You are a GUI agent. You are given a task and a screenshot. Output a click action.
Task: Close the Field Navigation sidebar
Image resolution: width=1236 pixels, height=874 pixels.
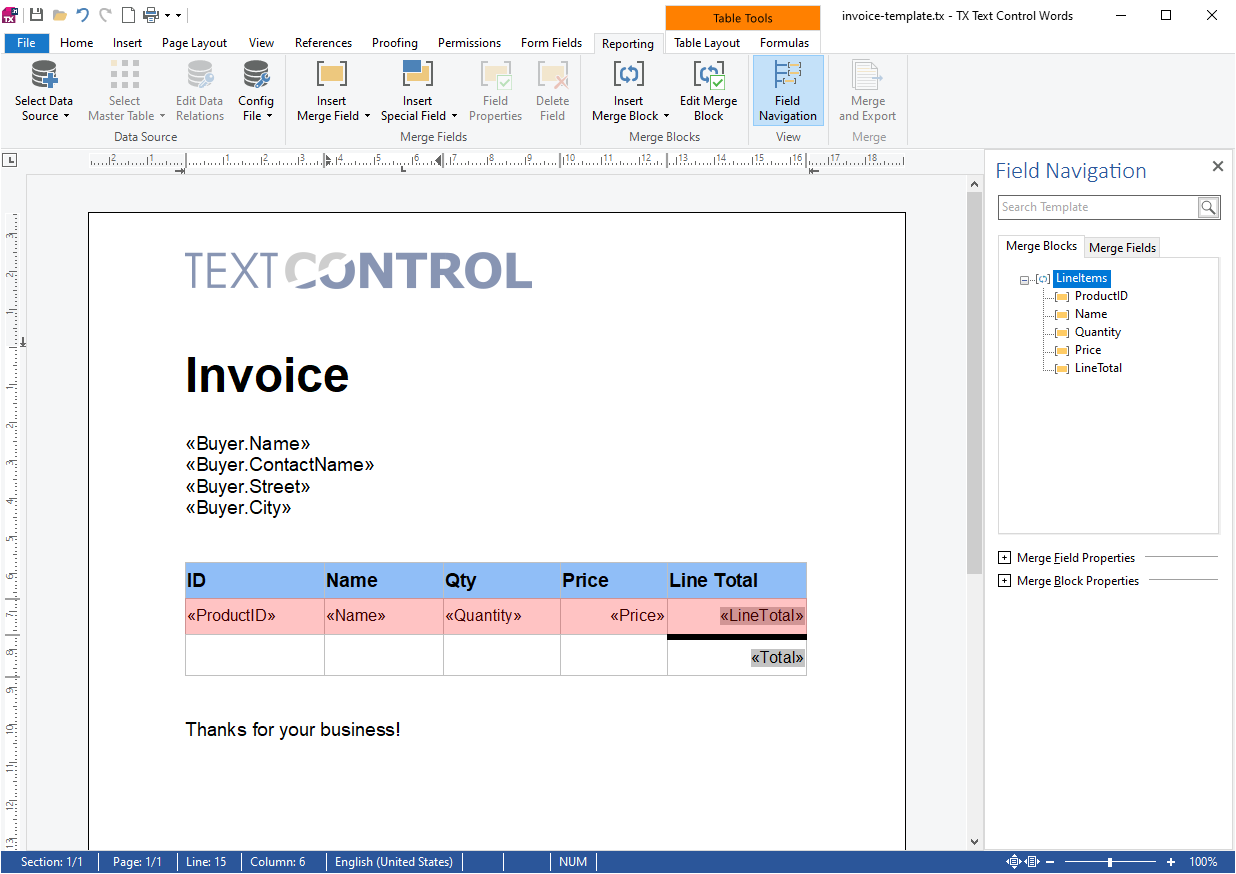1218,167
